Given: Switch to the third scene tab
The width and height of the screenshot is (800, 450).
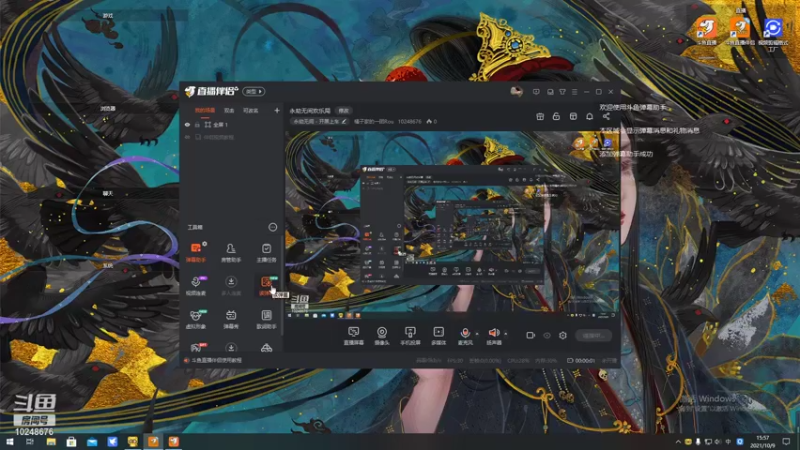Looking at the screenshot, I should [x=251, y=110].
